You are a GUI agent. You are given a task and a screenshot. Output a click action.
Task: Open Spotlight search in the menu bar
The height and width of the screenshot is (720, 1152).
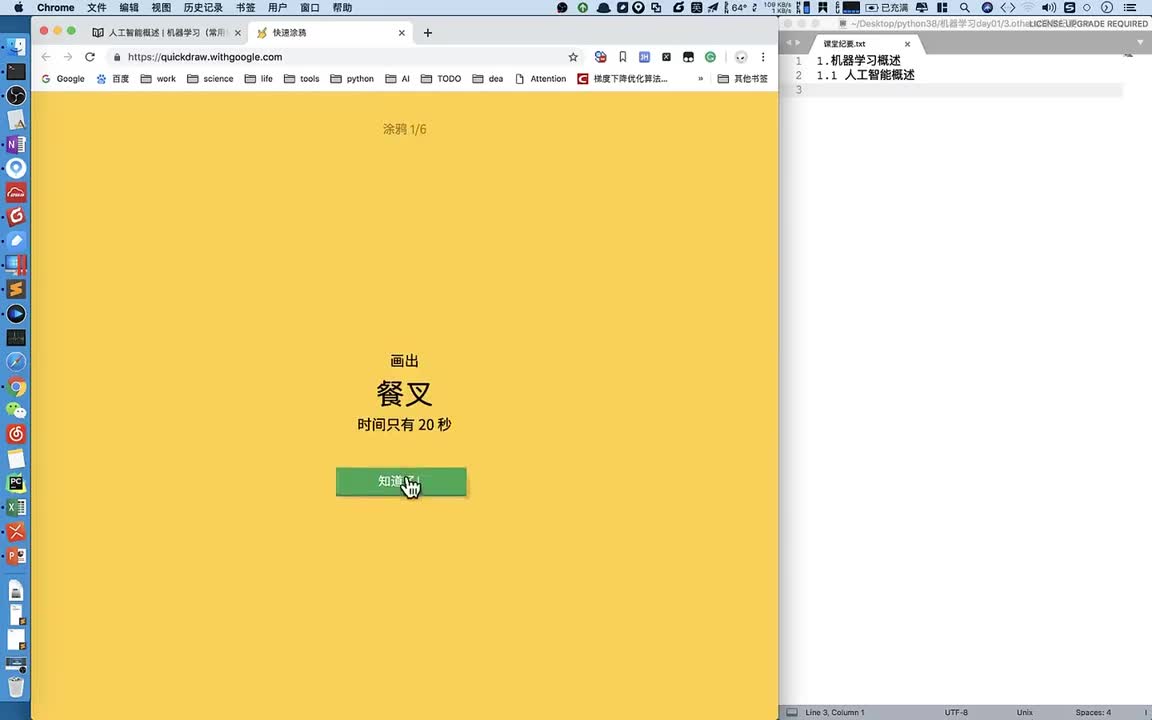click(964, 7)
